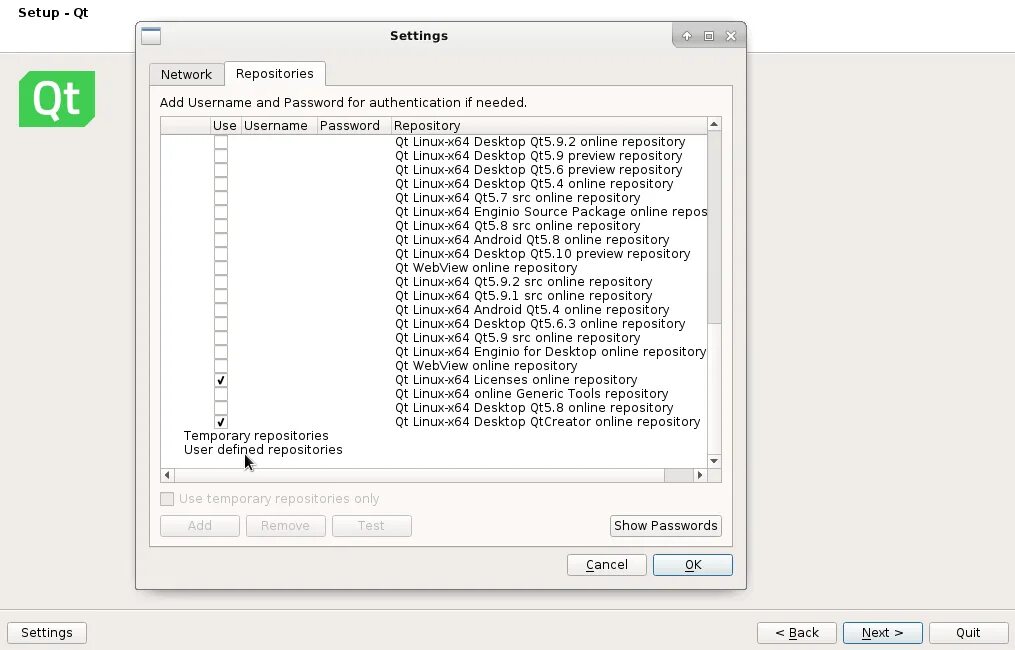
Task: Select the User defined repositories tree item
Action: (263, 450)
